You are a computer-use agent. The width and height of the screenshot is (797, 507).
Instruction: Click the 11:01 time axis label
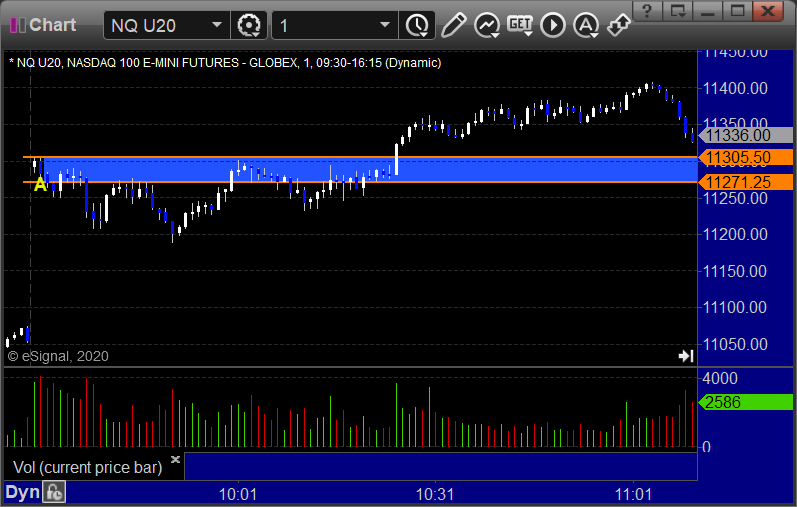coord(633,494)
